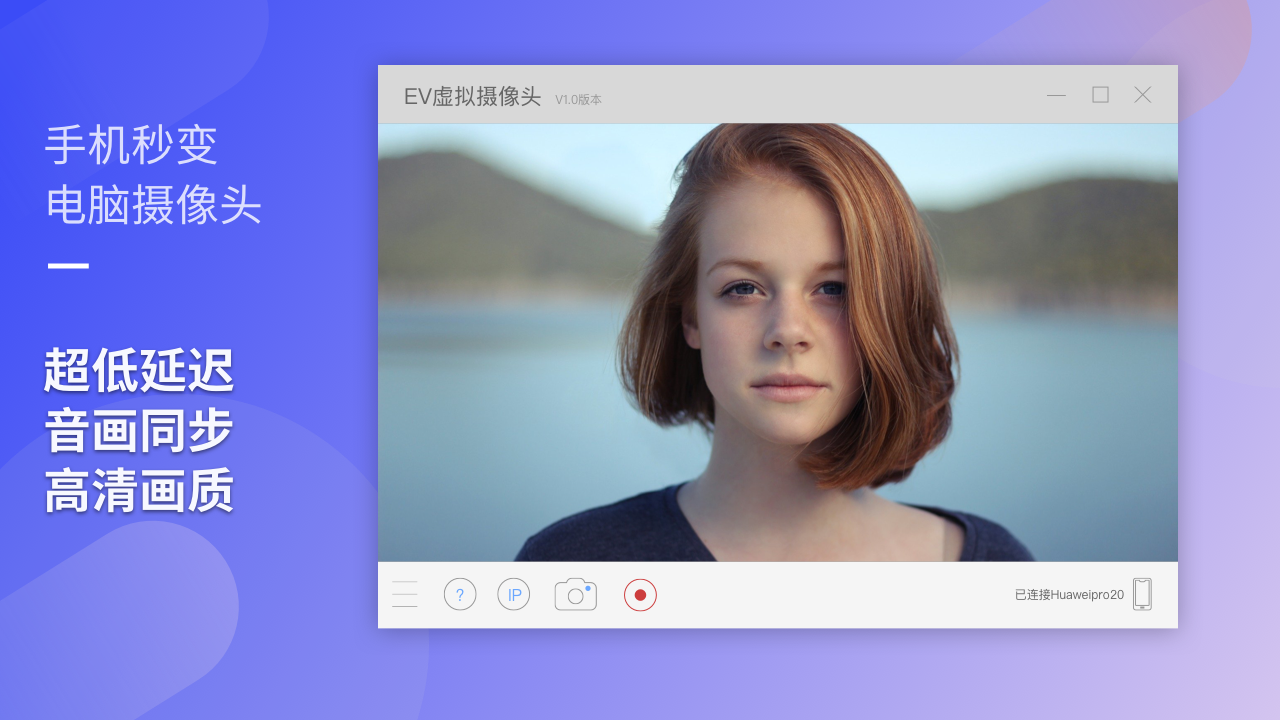This screenshot has width=1280, height=720.
Task: Minimize the EV虚拟摄像头 window
Action: pos(1056,95)
